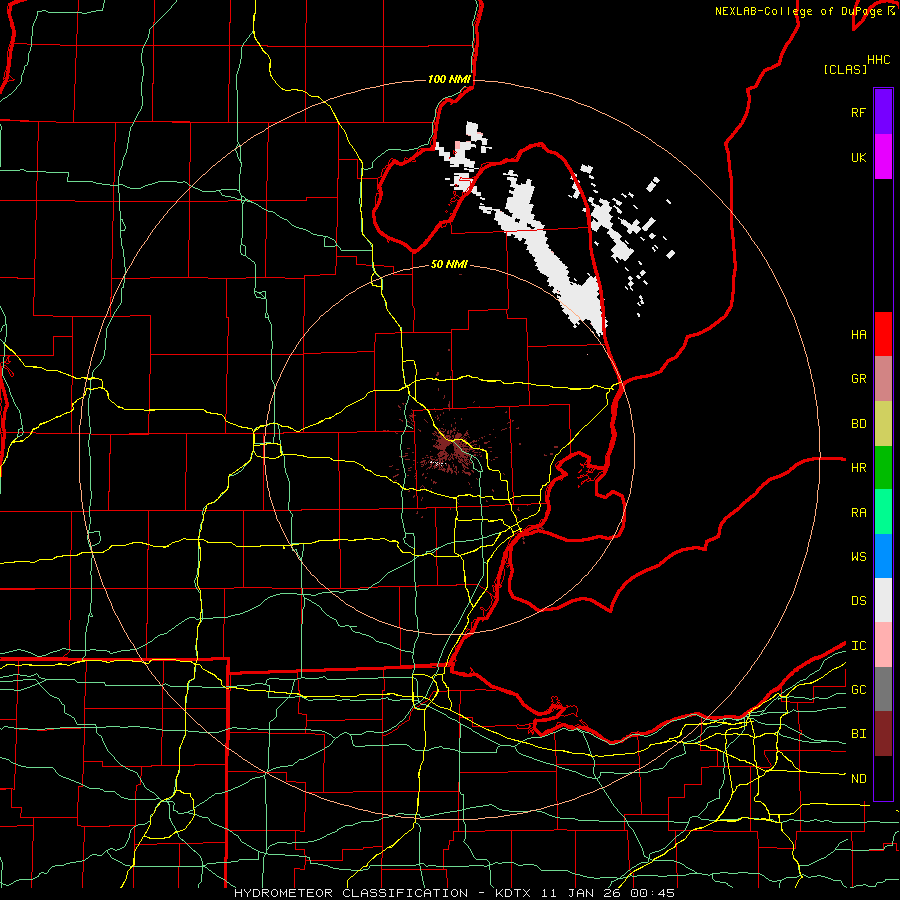900x900 pixels.
Task: Click the Hydrometeor Classification KDTX title text
Action: pos(455,893)
